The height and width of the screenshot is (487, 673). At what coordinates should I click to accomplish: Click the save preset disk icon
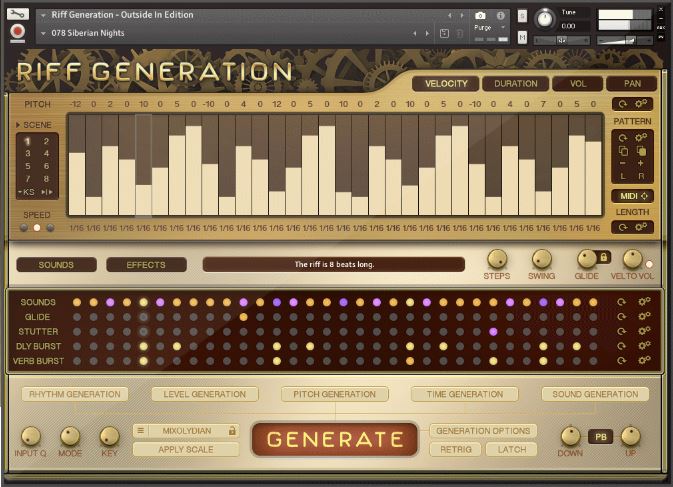(444, 33)
